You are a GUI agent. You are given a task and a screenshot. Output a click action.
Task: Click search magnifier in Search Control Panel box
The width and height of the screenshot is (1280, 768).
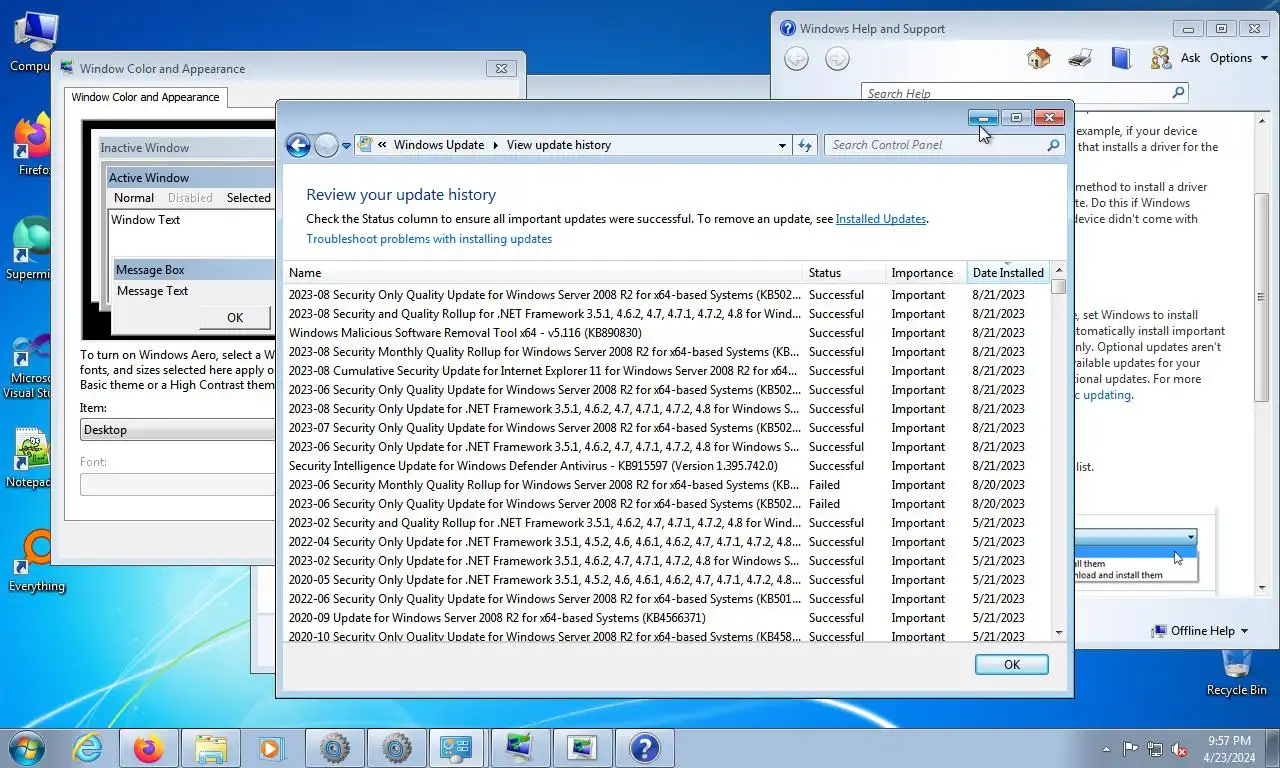[x=1053, y=145]
